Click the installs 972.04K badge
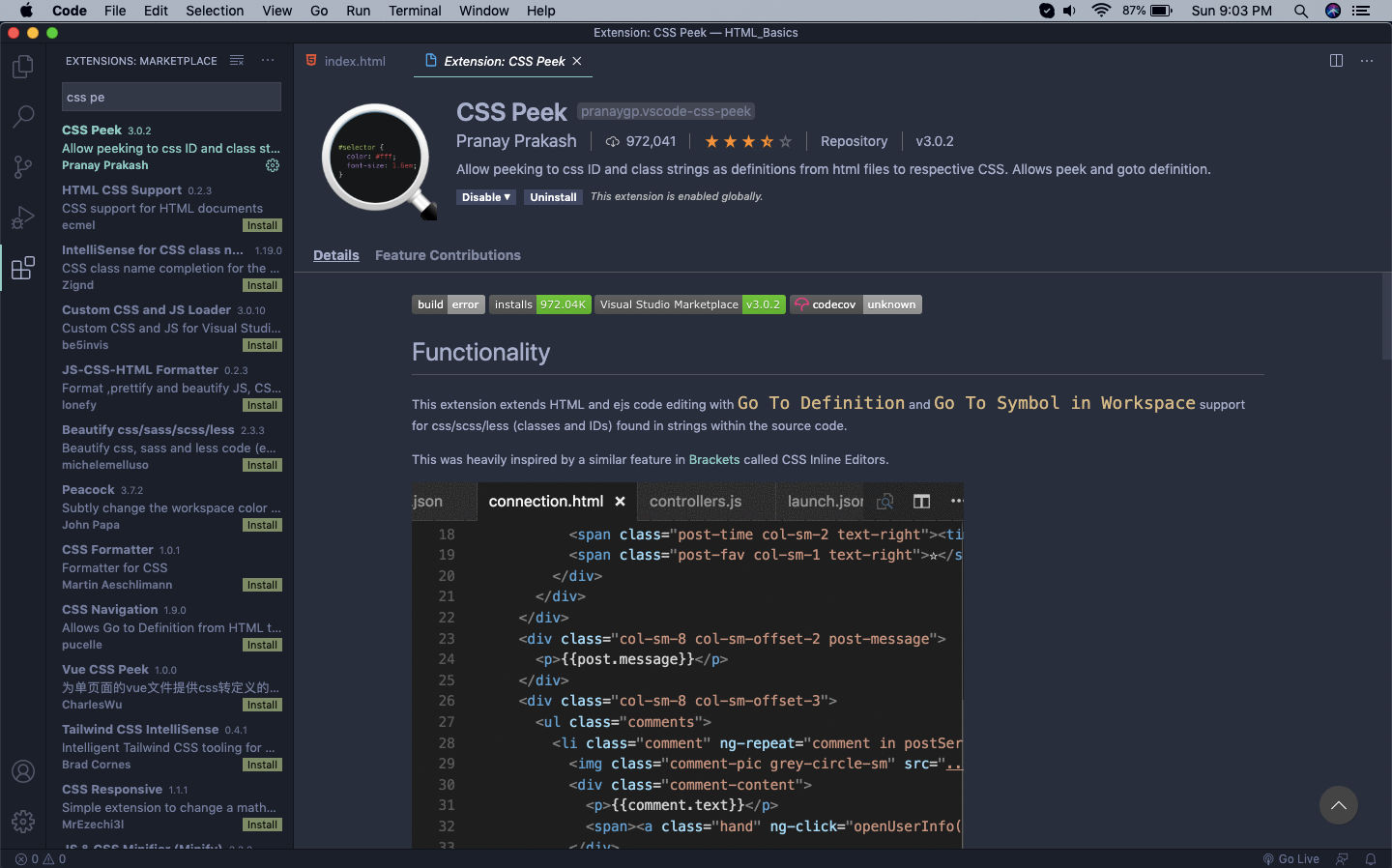 (x=539, y=304)
